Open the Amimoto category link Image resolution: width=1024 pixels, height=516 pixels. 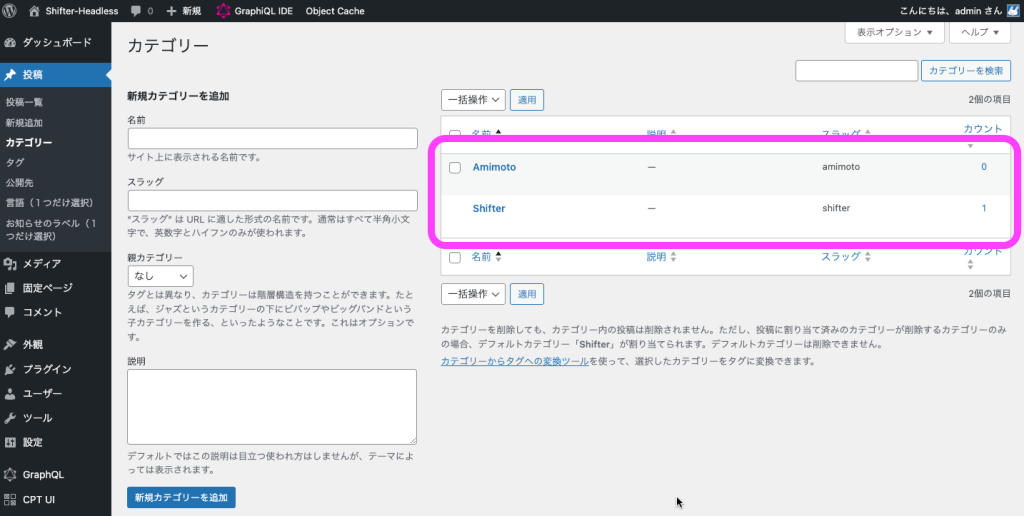coord(494,167)
